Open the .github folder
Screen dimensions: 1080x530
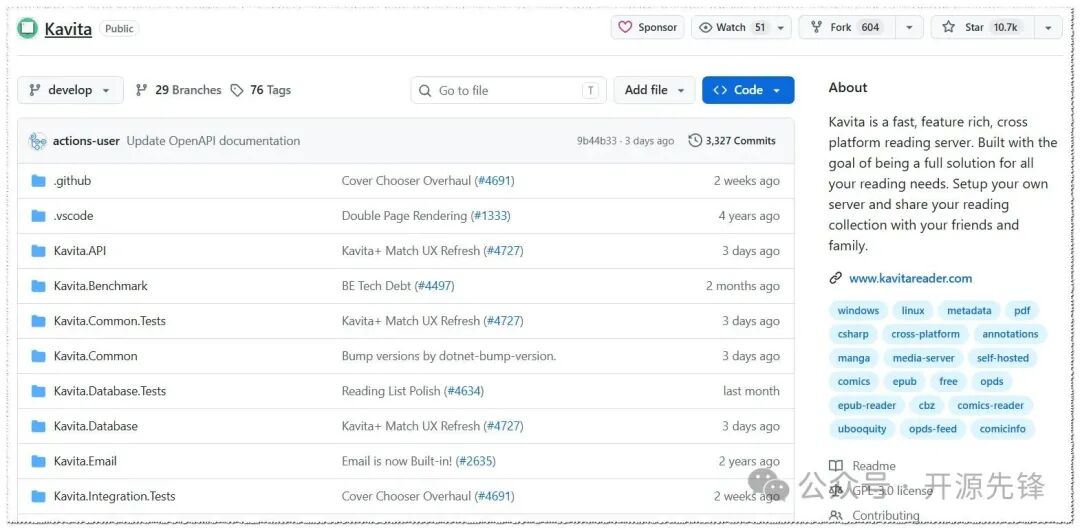click(x=72, y=181)
